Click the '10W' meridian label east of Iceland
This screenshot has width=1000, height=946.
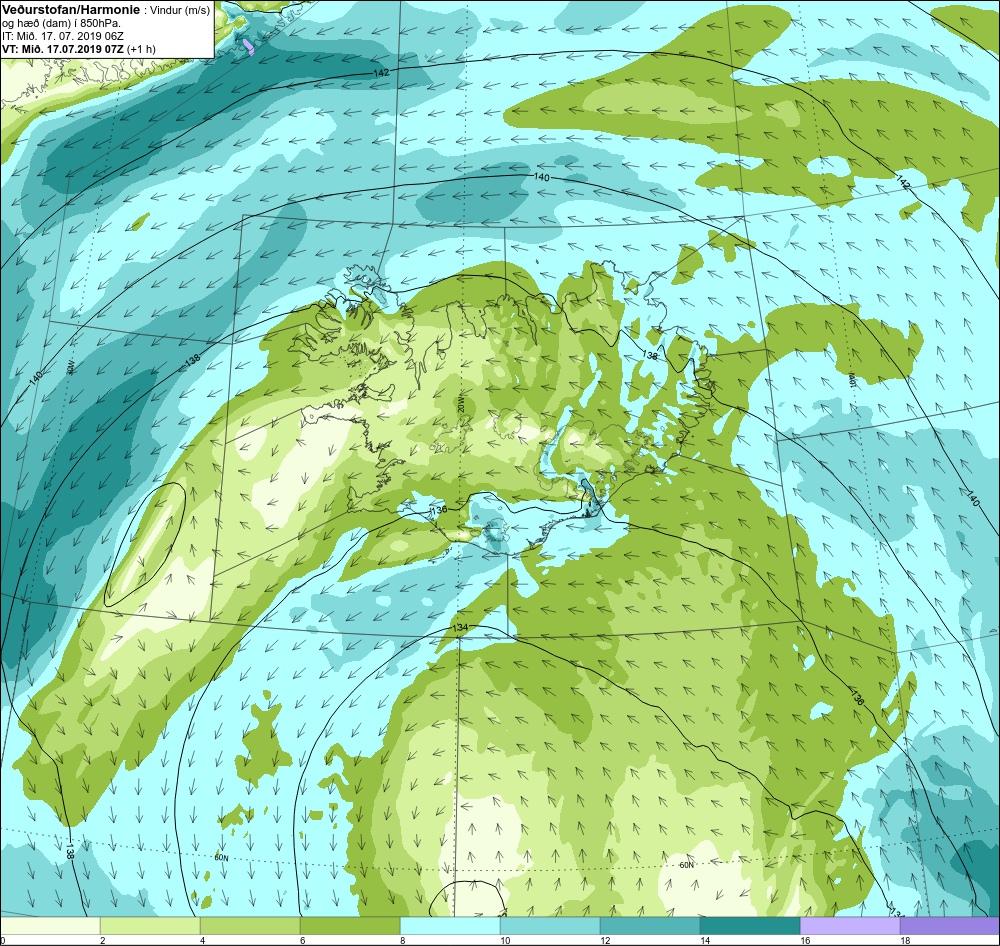tap(851, 378)
